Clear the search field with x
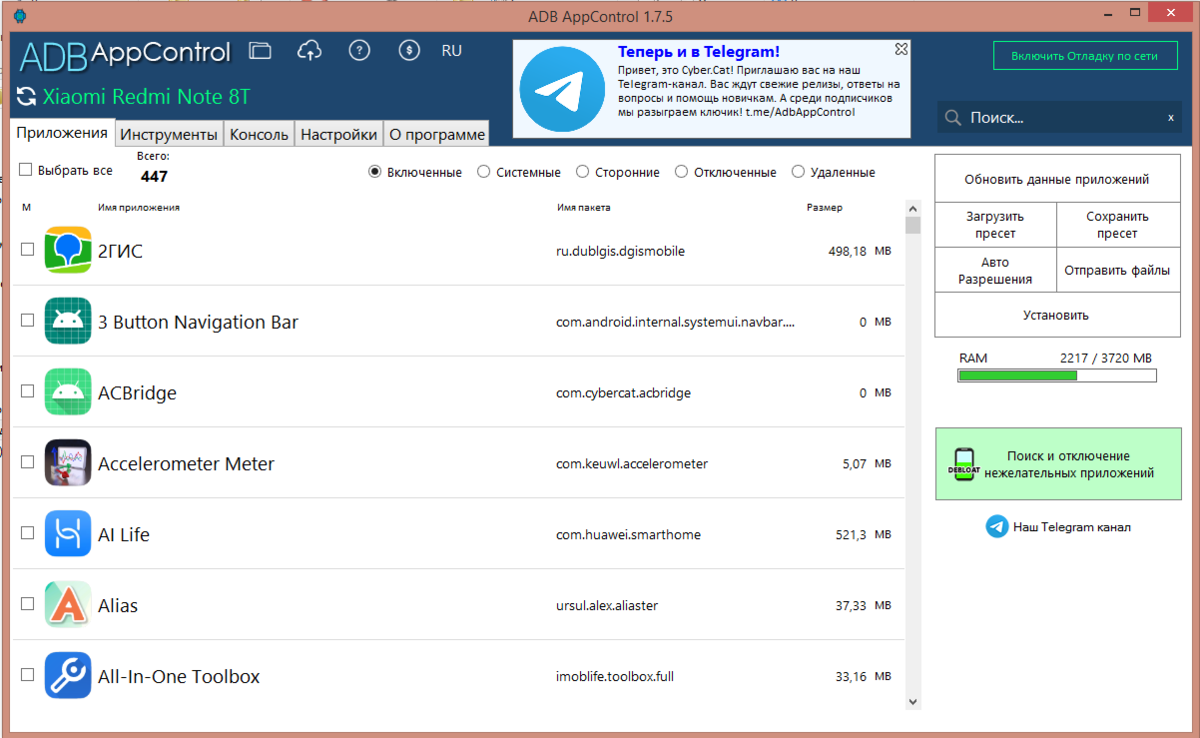Viewport: 1200px width, 738px height. pos(1171,118)
